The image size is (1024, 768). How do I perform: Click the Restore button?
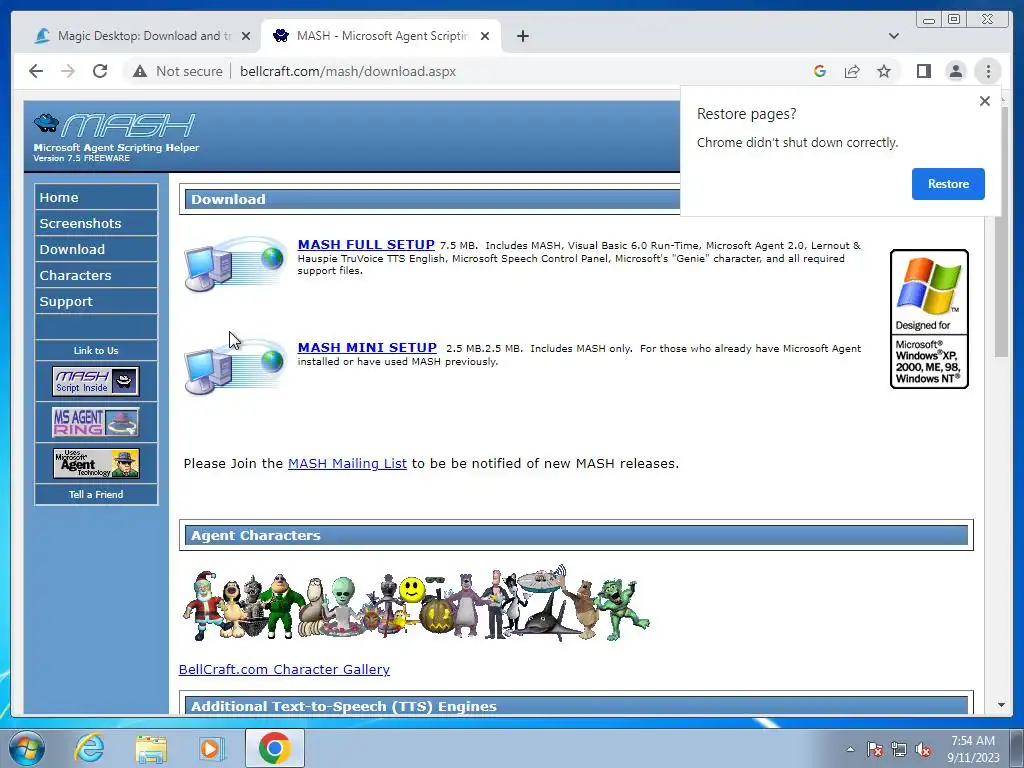coord(948,184)
